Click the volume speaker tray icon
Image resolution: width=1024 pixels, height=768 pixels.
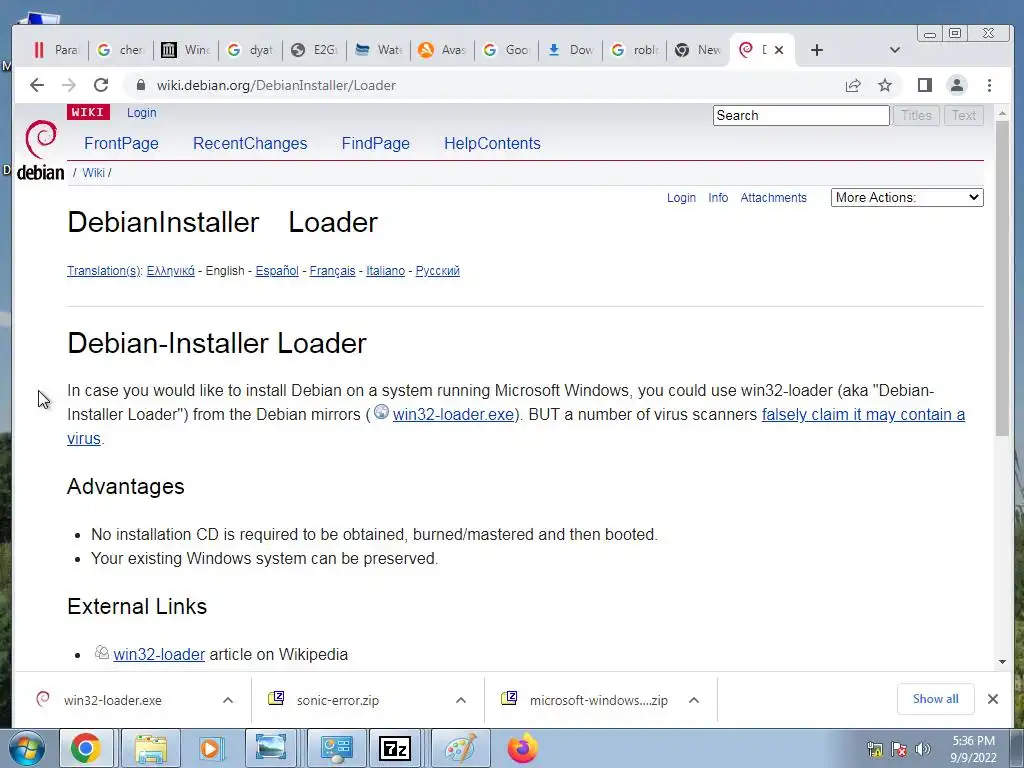(923, 749)
